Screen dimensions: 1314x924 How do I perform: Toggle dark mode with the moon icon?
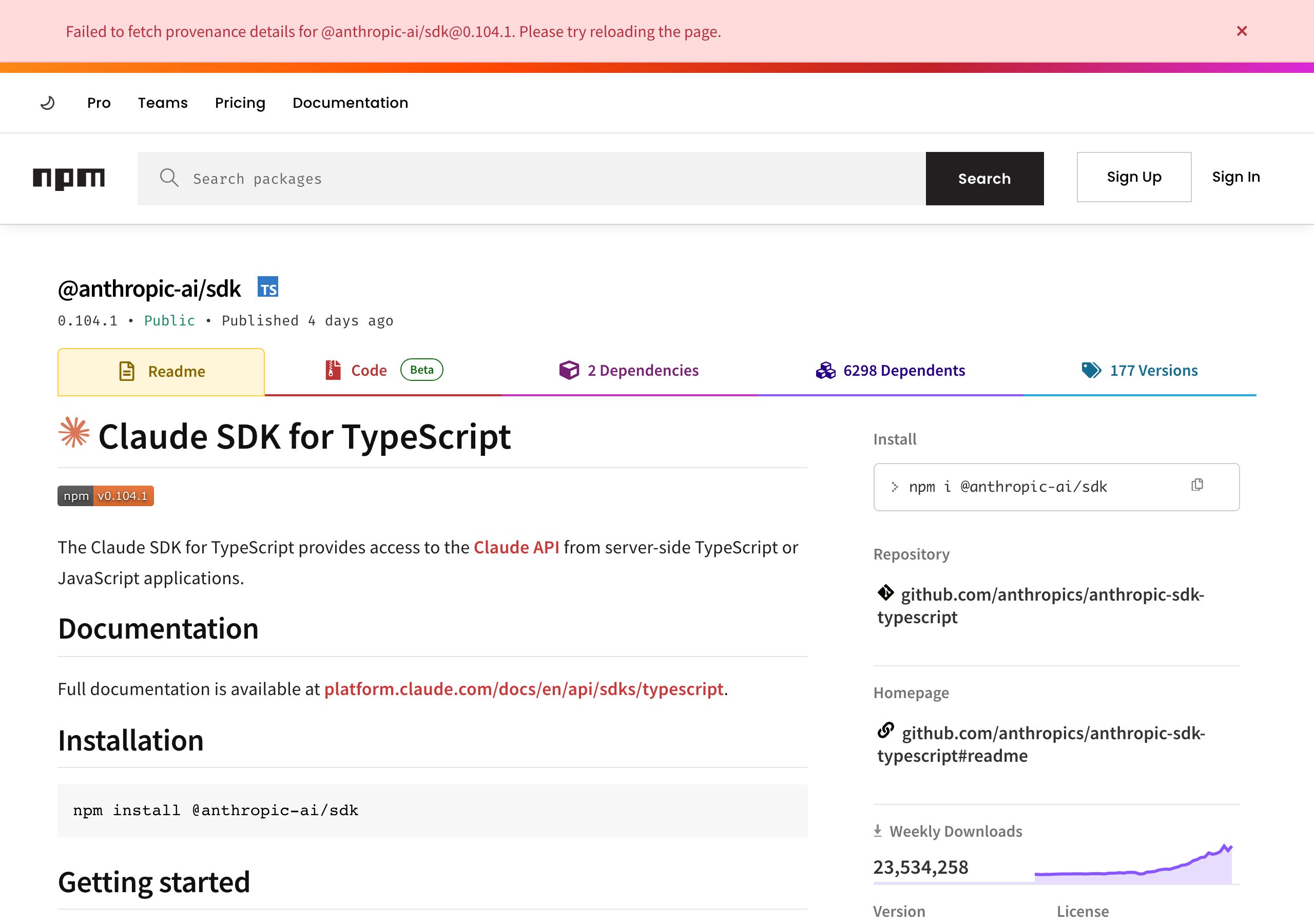coord(48,103)
